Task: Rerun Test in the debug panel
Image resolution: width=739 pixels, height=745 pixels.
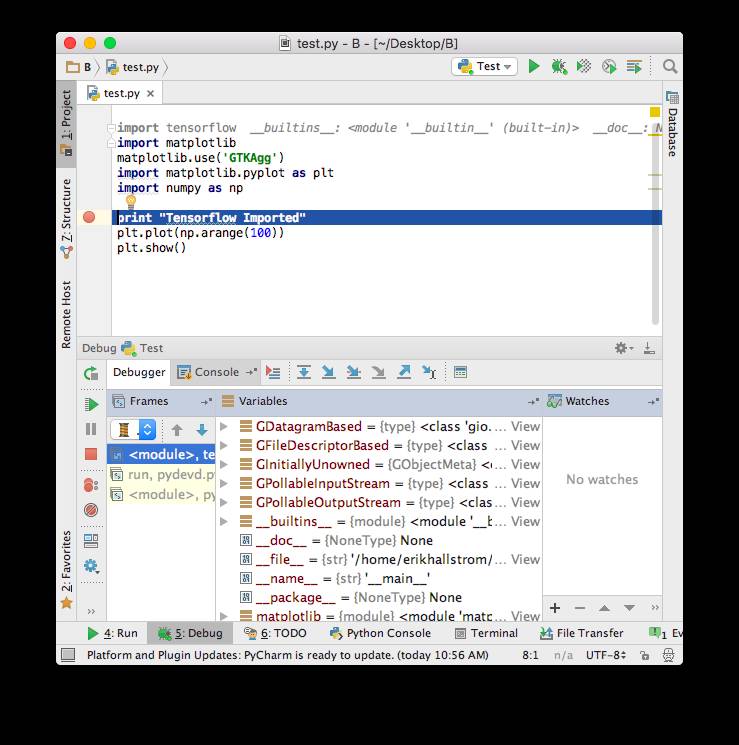Action: tap(91, 373)
